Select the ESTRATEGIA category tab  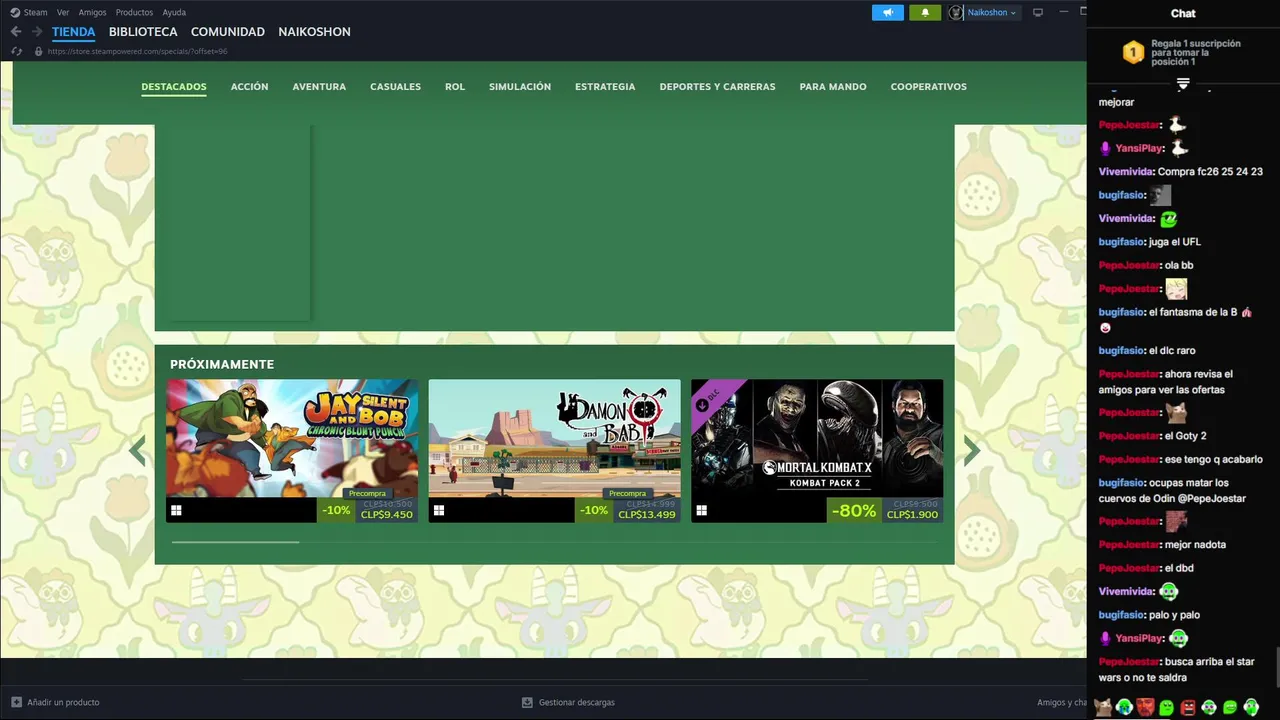(605, 87)
